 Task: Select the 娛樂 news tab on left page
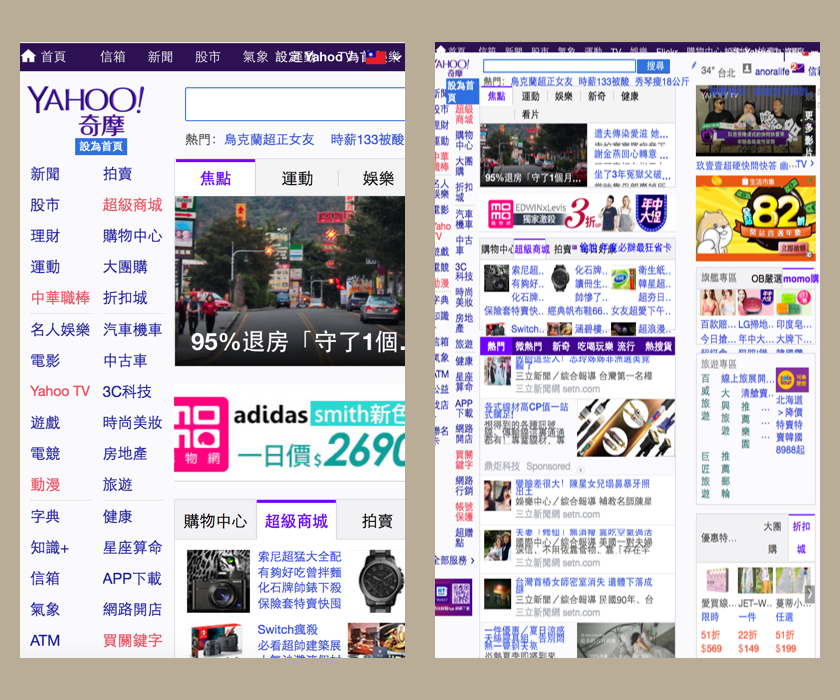point(378,178)
